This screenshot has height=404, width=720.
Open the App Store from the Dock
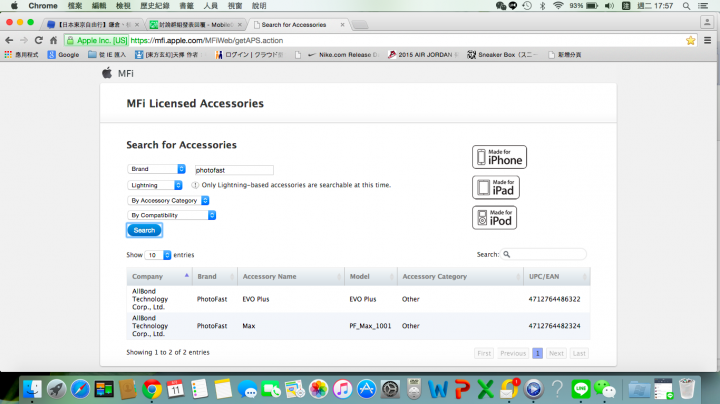(366, 389)
